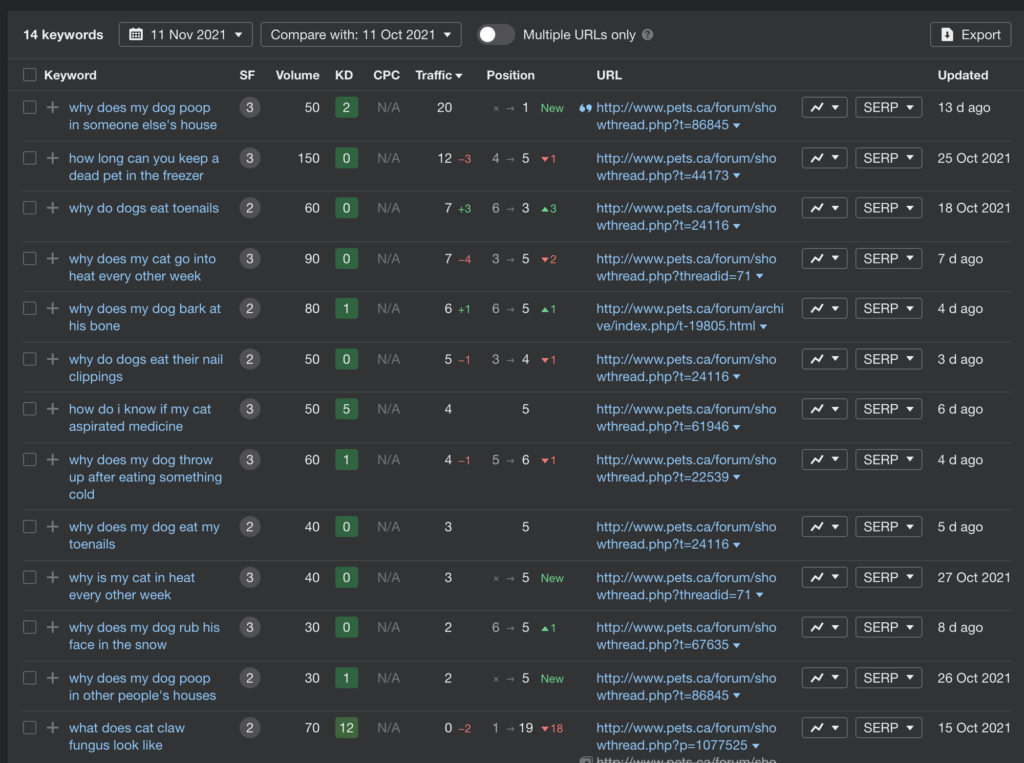The image size is (1024, 763).
Task: Open the SERP features badge for 'why do dogs eat toenails'
Action: 249,208
